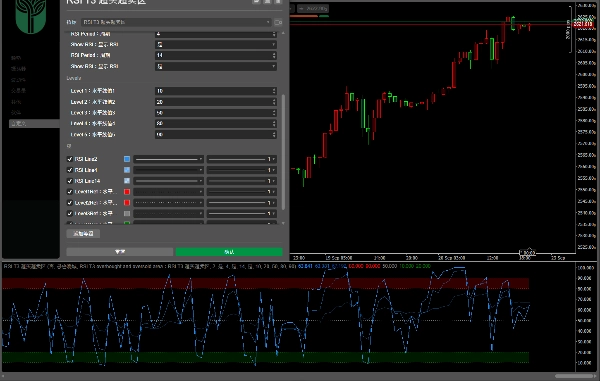Open RSI Line4 line style dropdown
The height and width of the screenshot is (381, 600).
(x=168, y=170)
